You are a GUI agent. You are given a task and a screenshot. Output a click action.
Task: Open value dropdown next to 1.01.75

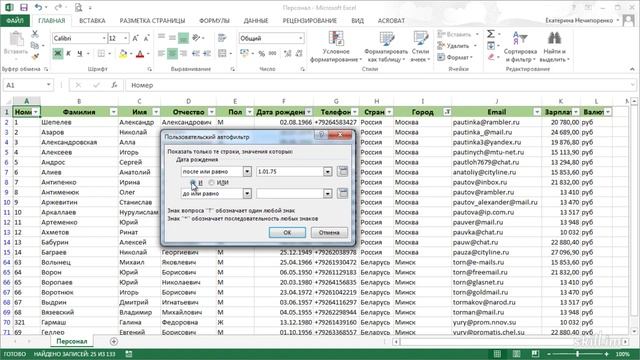(328, 171)
